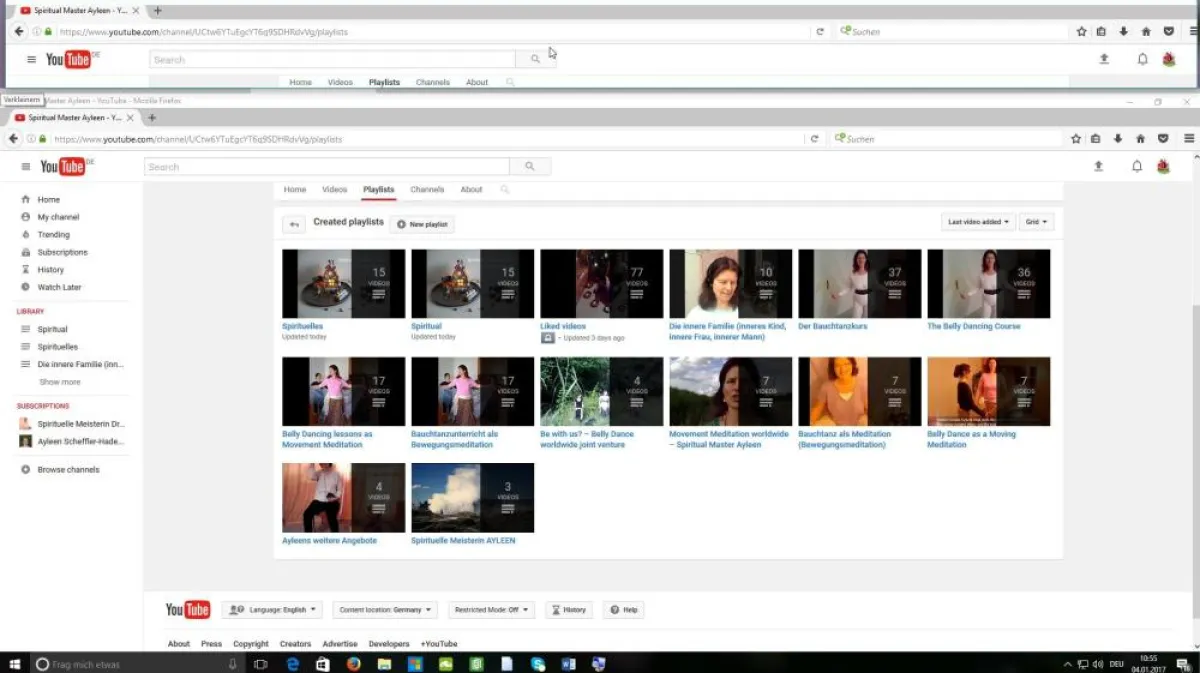Go to My channel in the sidebar
Viewport: 1200px width, 673px height.
[58, 217]
